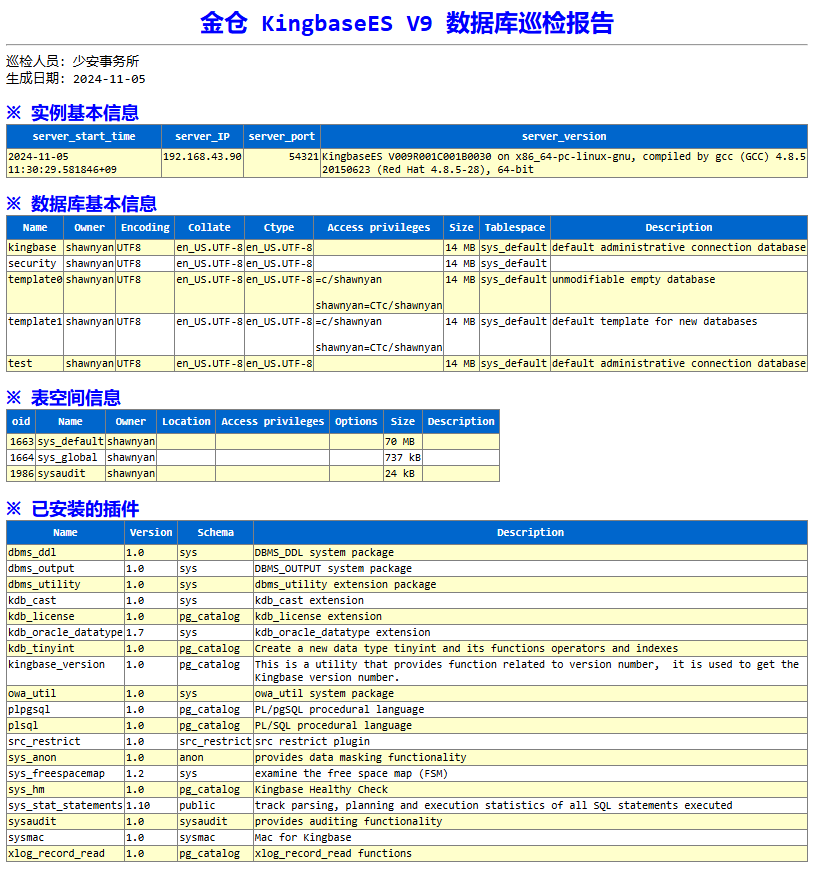Click the server_version column header
The width and height of the screenshot is (813, 876).
[564, 136]
